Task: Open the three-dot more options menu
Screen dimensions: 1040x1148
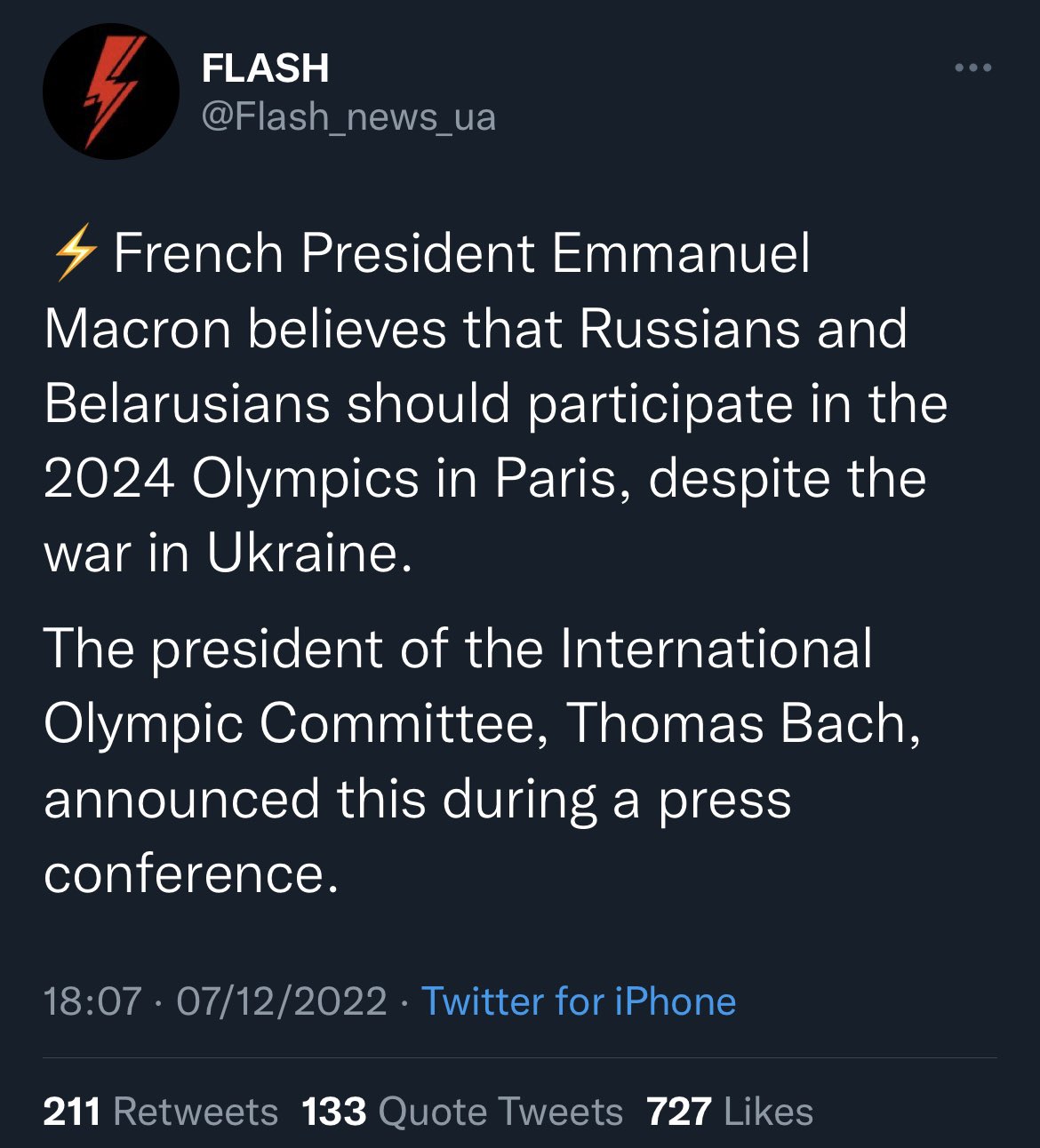Action: pyautogui.click(x=972, y=68)
